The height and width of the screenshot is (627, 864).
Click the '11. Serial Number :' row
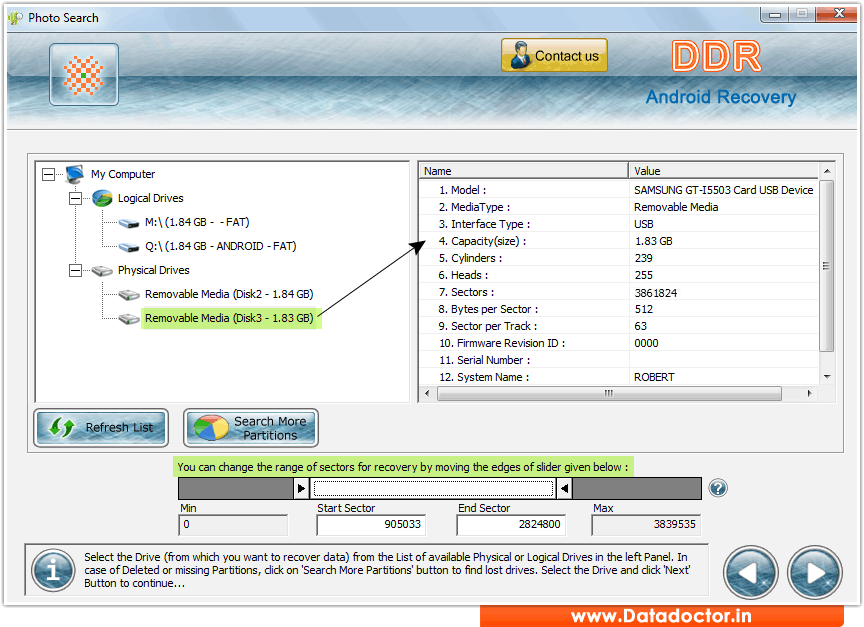coord(618,360)
